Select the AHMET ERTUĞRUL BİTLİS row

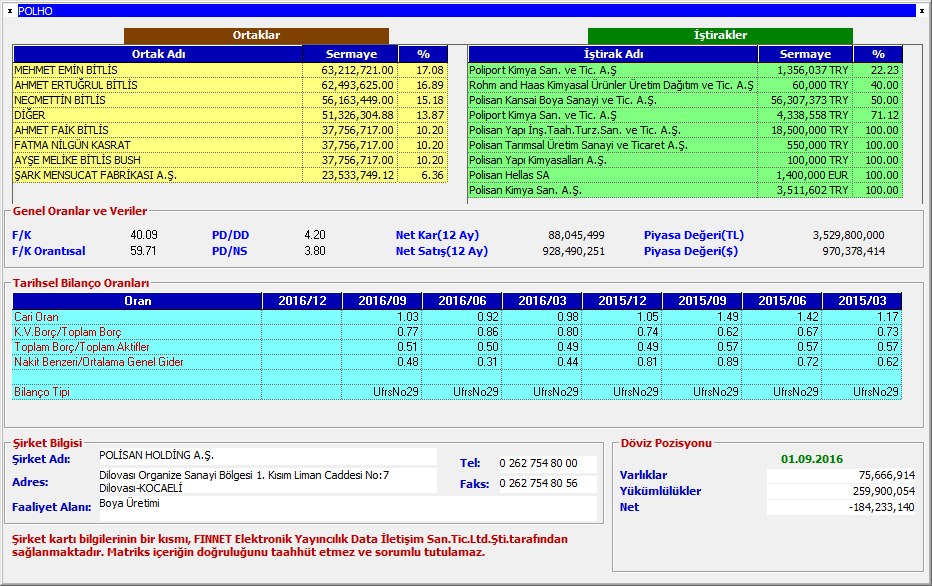click(230, 85)
